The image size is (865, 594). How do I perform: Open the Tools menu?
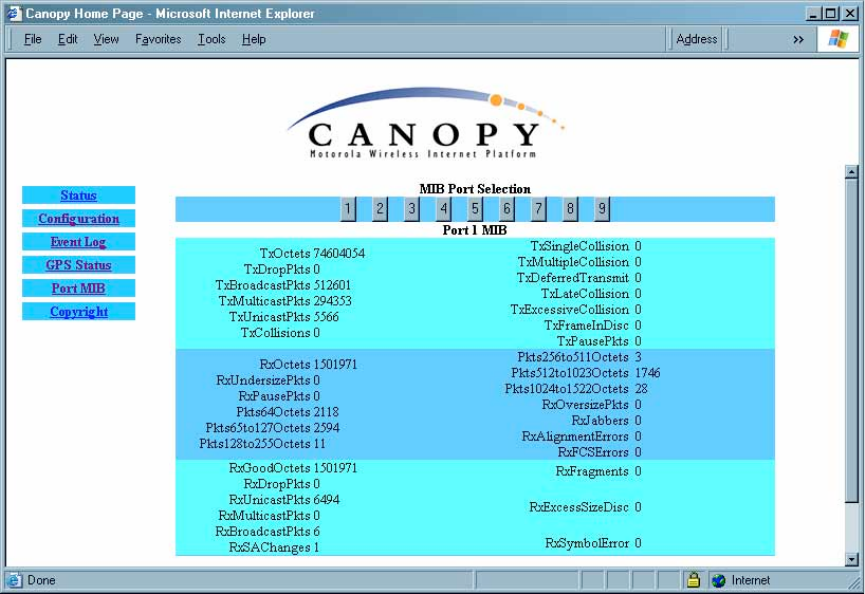coord(212,39)
